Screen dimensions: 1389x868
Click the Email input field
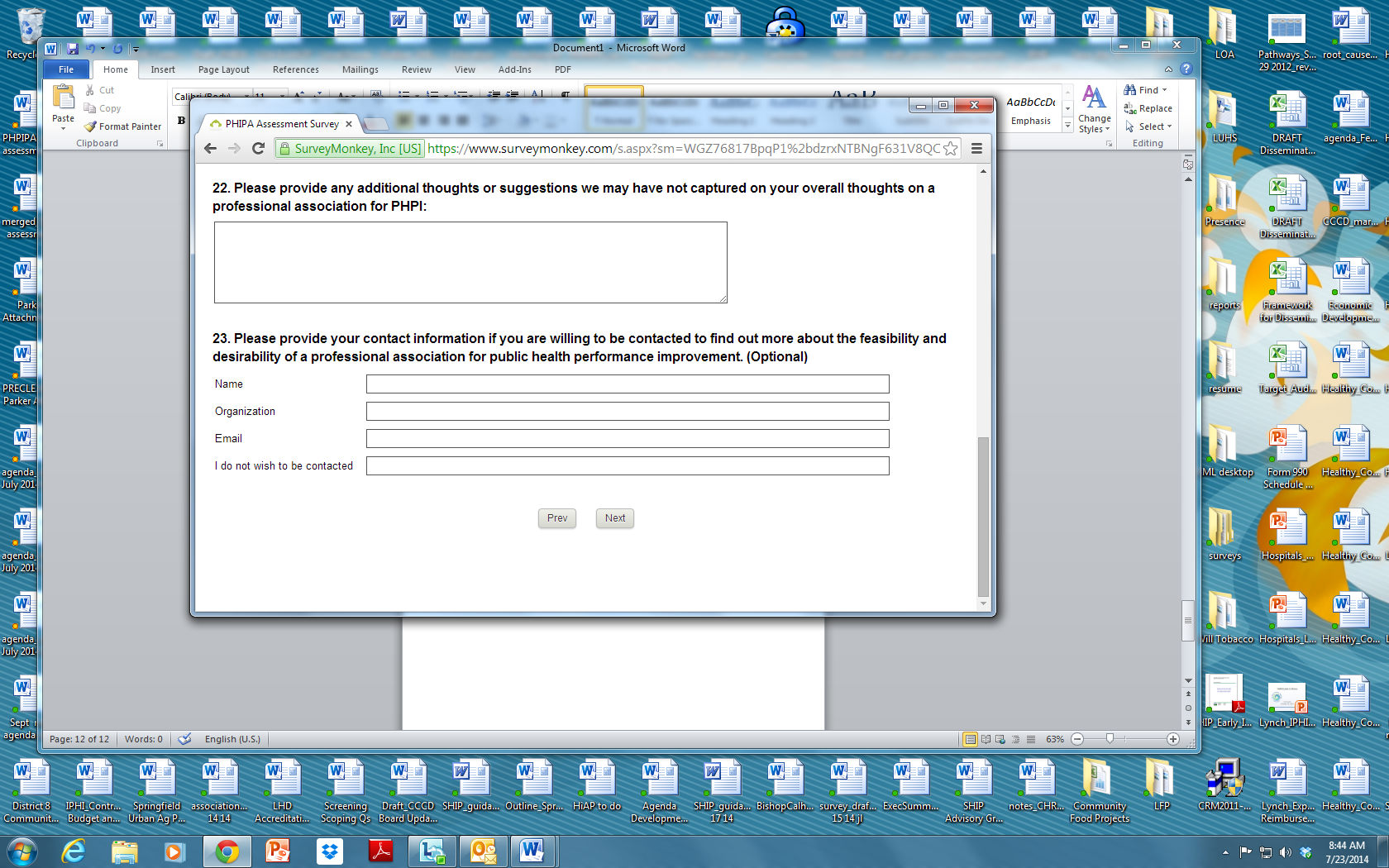(x=628, y=438)
